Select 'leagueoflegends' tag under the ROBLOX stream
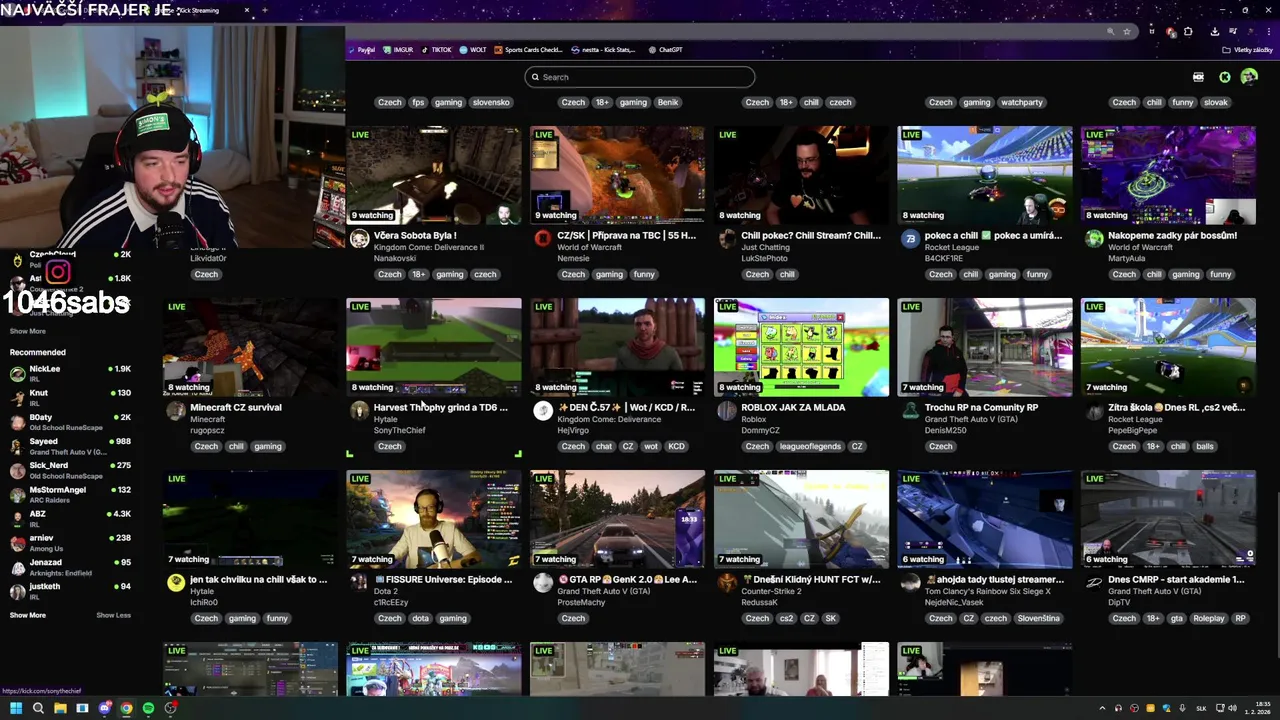Viewport: 1280px width, 720px height. coord(811,446)
